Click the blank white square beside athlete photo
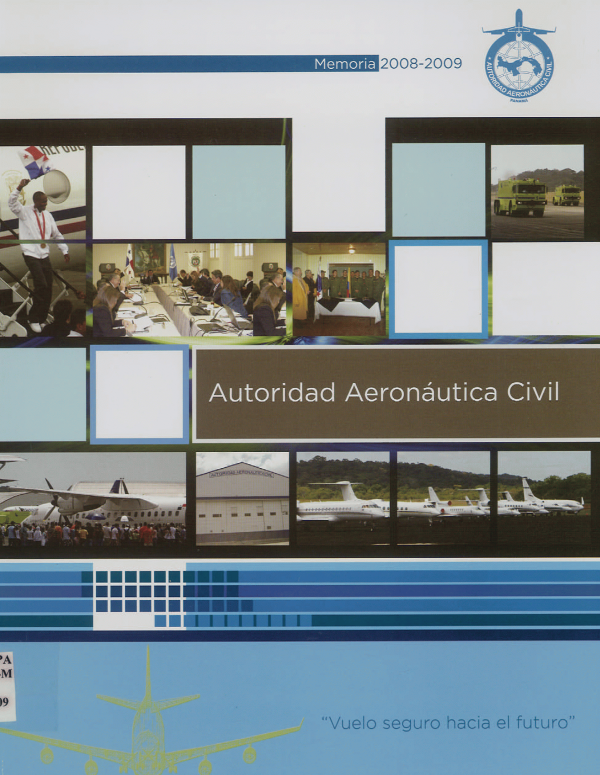 (138, 191)
